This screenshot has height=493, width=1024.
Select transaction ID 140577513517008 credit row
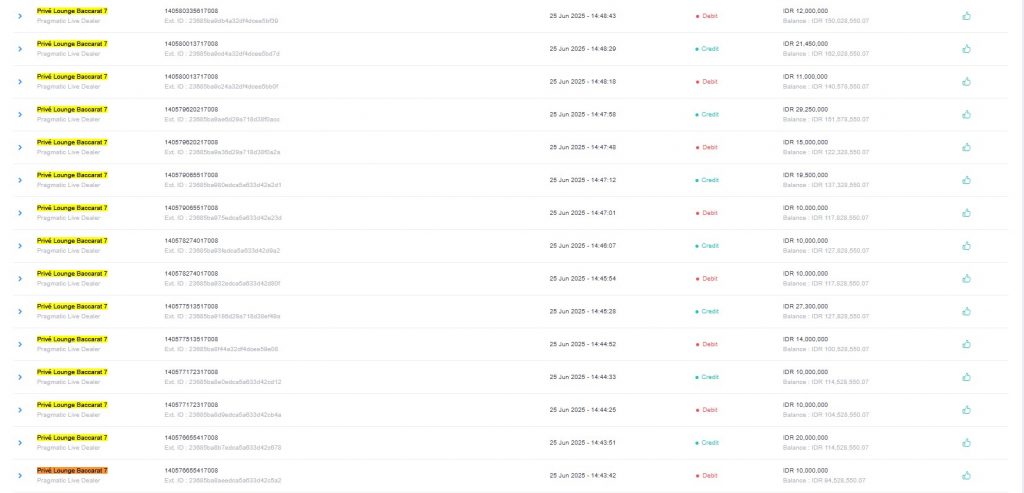coord(191,306)
